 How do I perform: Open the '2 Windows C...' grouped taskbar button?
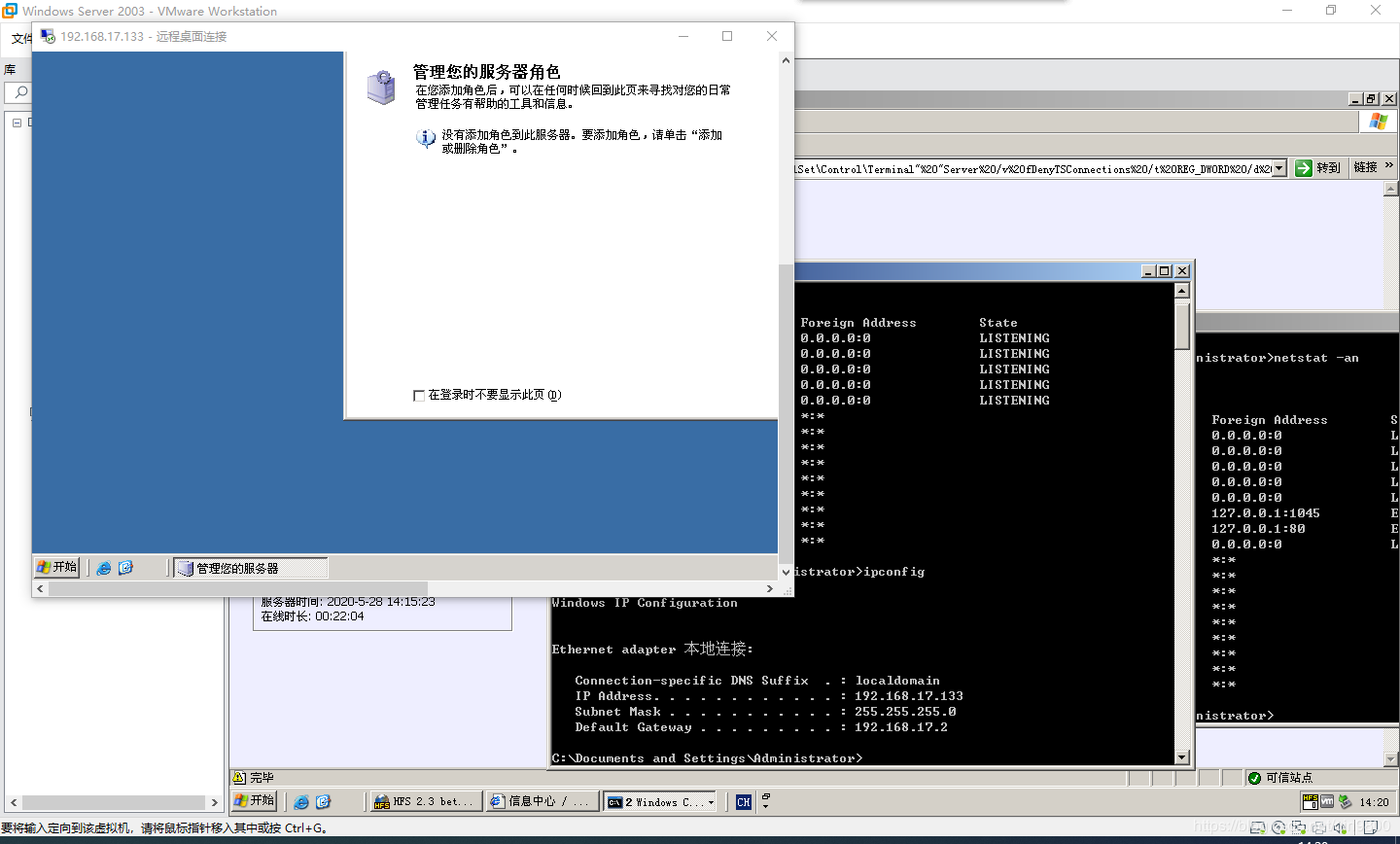661,801
